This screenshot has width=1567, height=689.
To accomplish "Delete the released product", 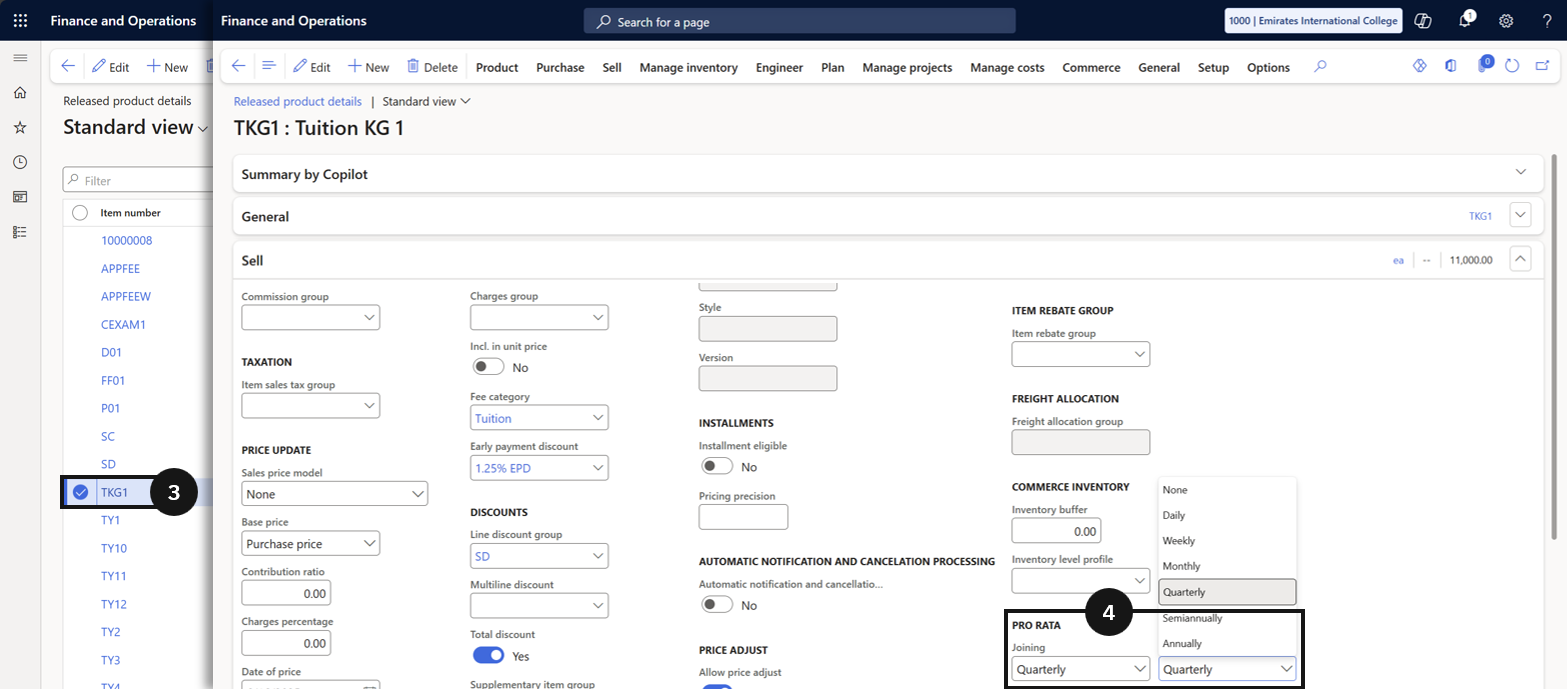I will pos(432,67).
